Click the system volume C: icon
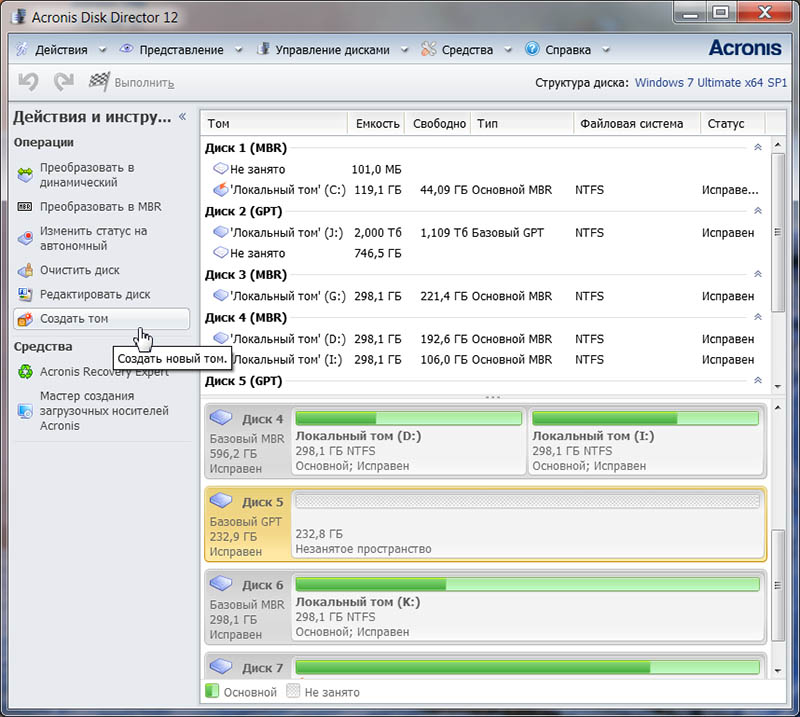Image resolution: width=800 pixels, height=717 pixels. pyautogui.click(x=220, y=189)
